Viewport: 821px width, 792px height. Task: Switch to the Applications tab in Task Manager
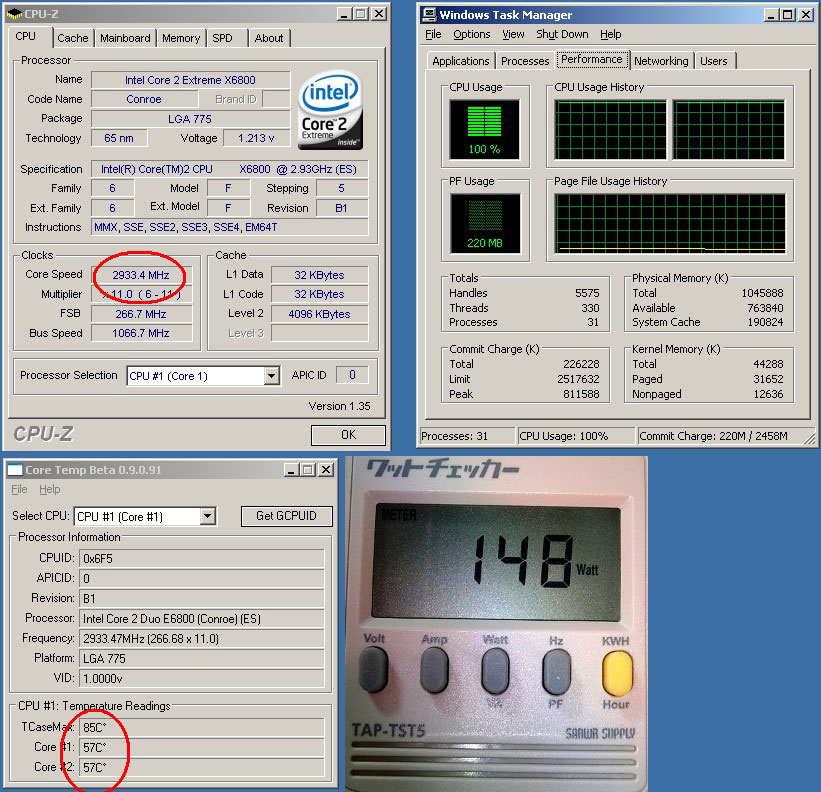click(461, 61)
